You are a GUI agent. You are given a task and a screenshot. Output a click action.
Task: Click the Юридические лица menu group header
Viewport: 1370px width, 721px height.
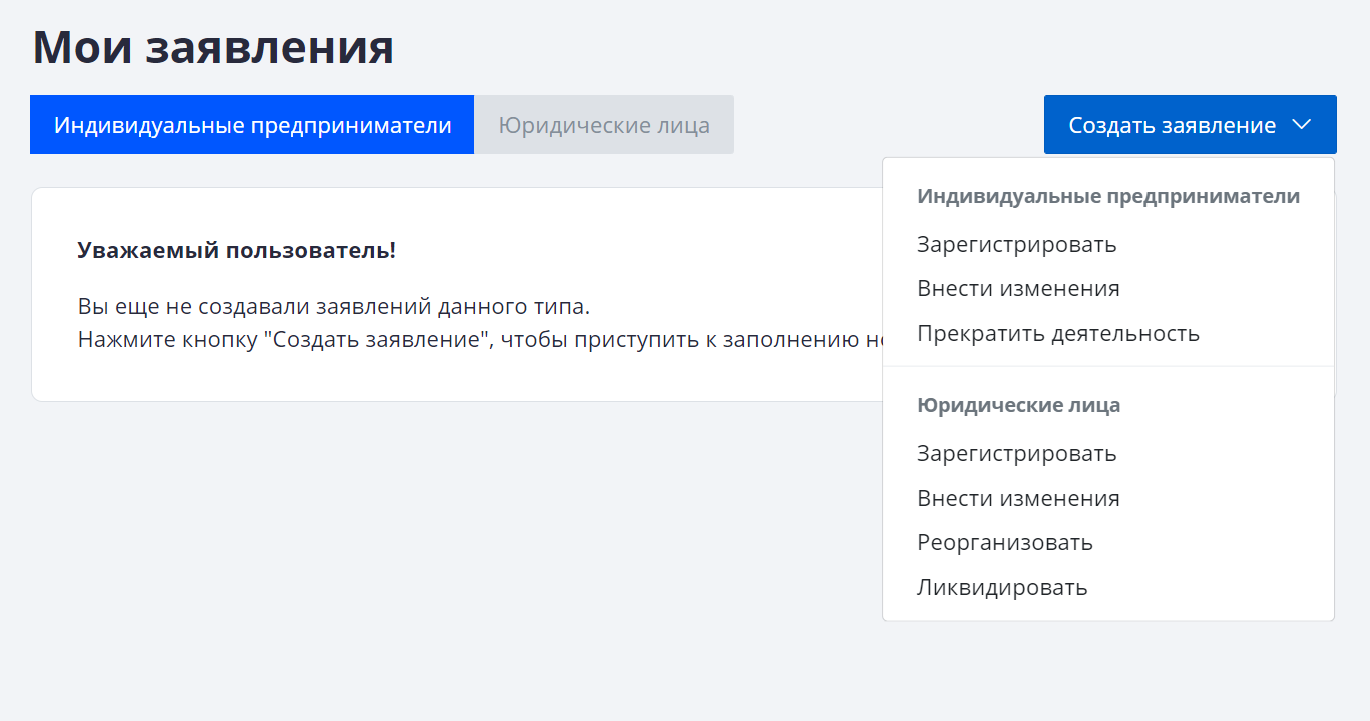[1019, 405]
